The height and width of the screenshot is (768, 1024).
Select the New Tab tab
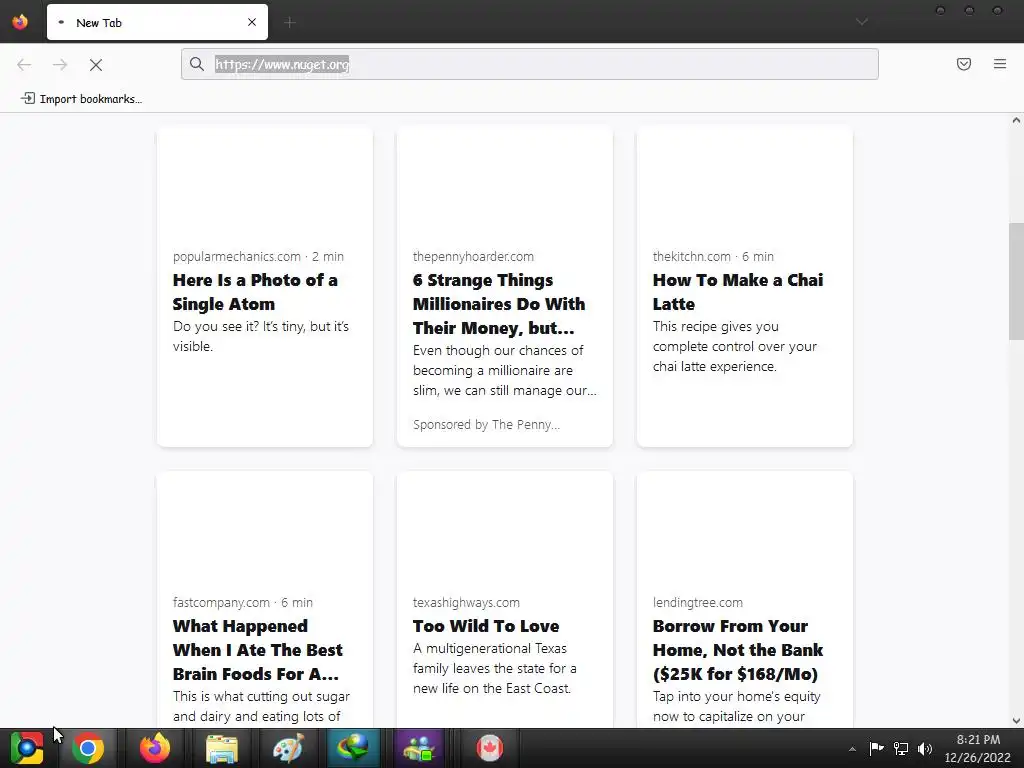157,22
